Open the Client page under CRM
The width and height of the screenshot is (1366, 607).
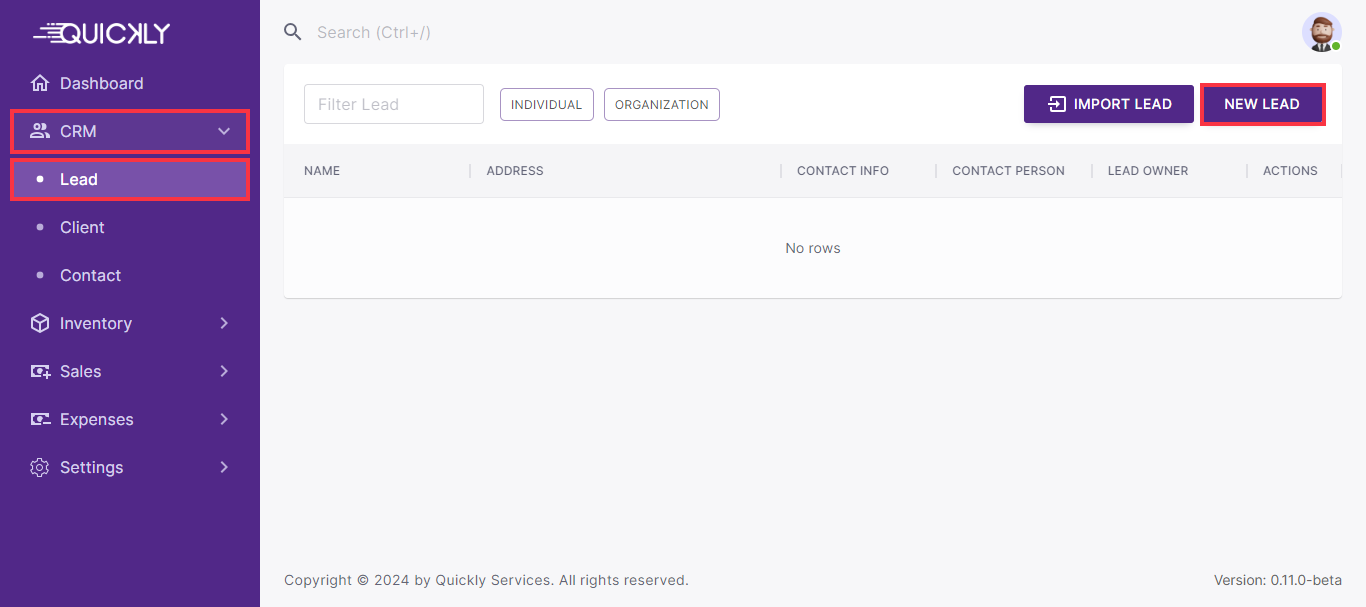tap(82, 227)
